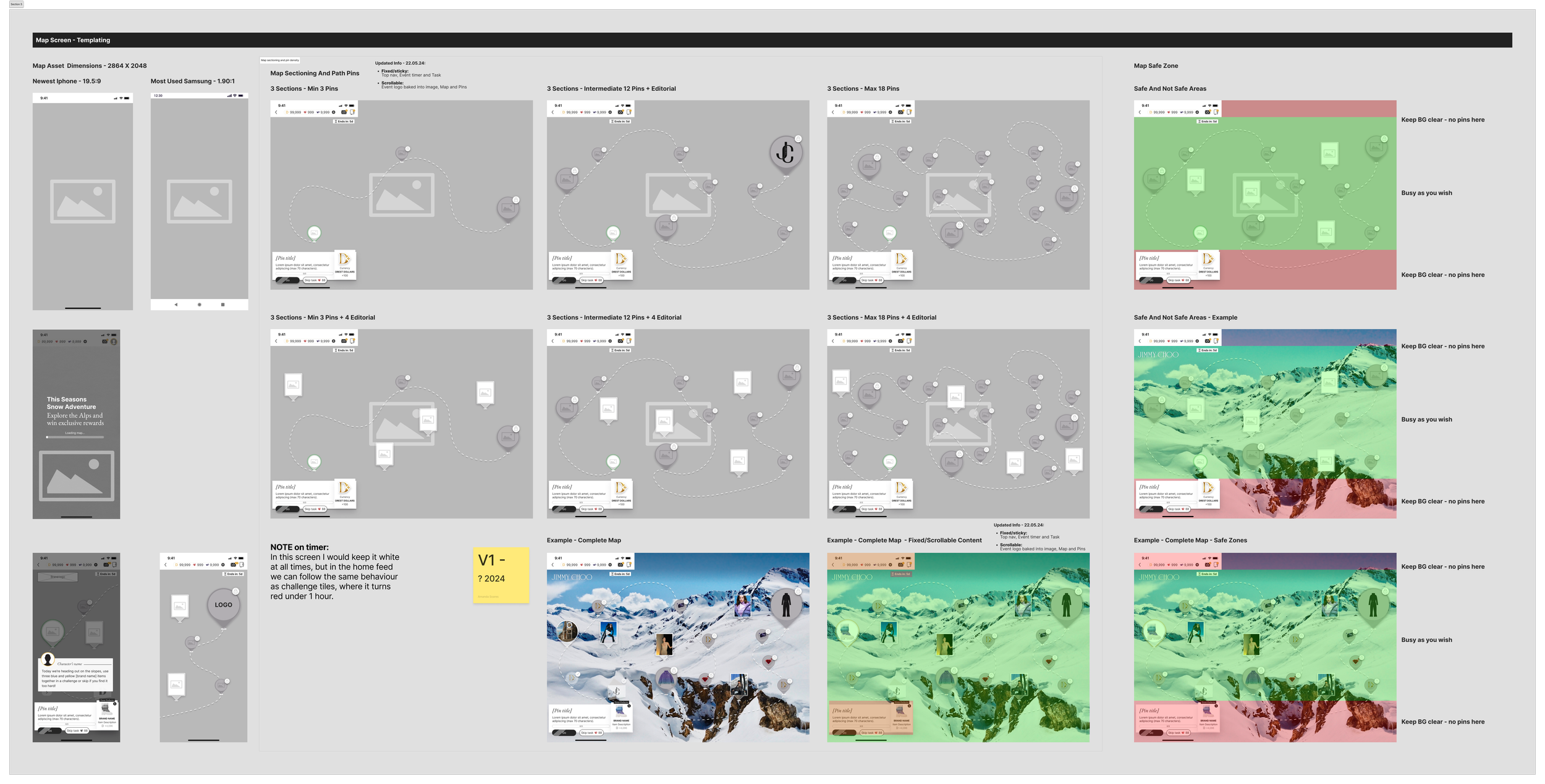Click black silhouette pin on Example Complete Map
The height and width of the screenshot is (784, 1545).
(785, 605)
